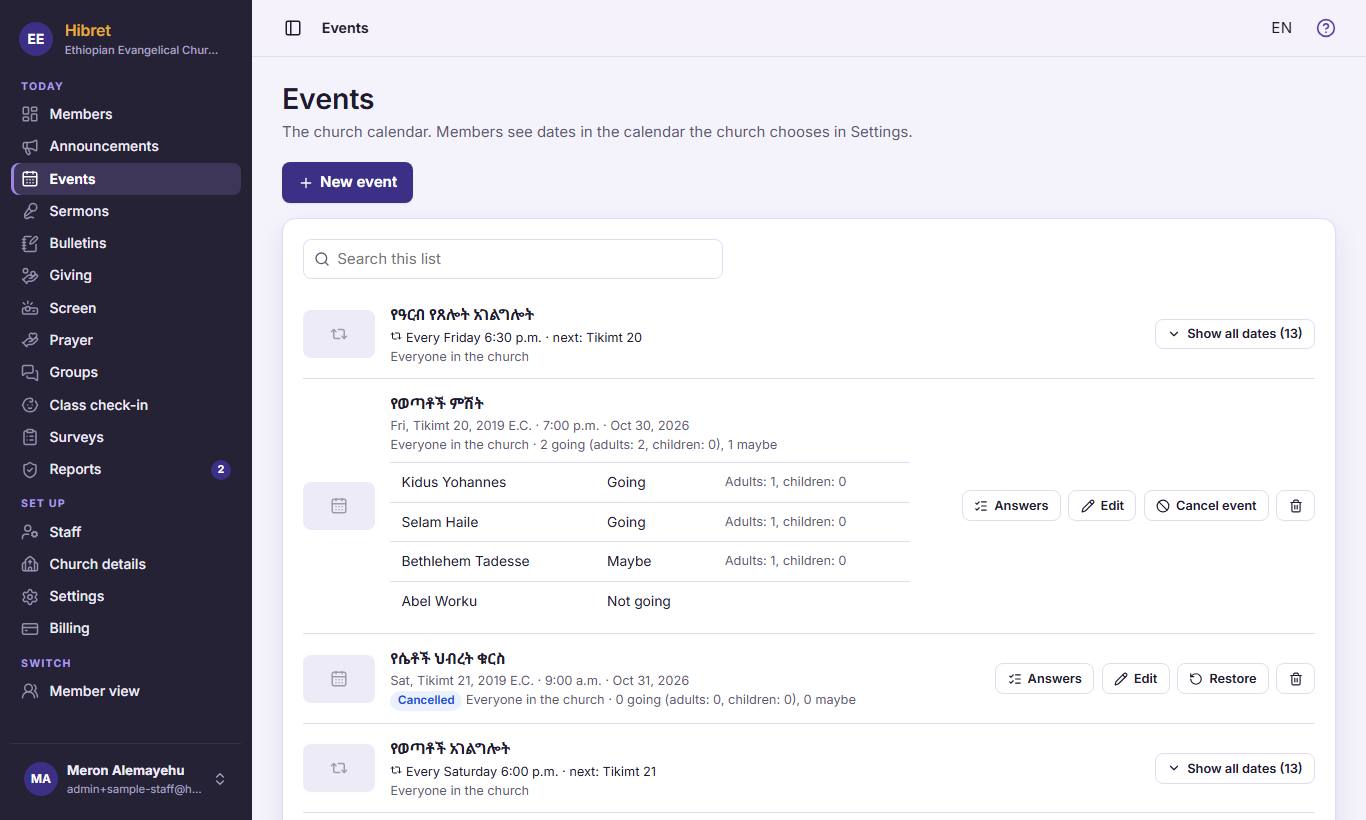Click the Screen icon in sidebar
The image size is (1366, 820).
[30, 308]
